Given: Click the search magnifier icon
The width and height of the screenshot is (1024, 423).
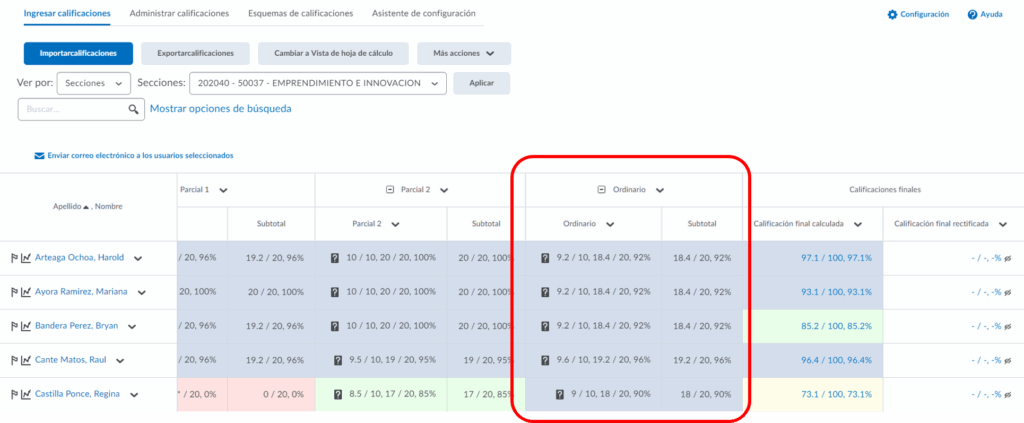Looking at the screenshot, I should pyautogui.click(x=134, y=109).
